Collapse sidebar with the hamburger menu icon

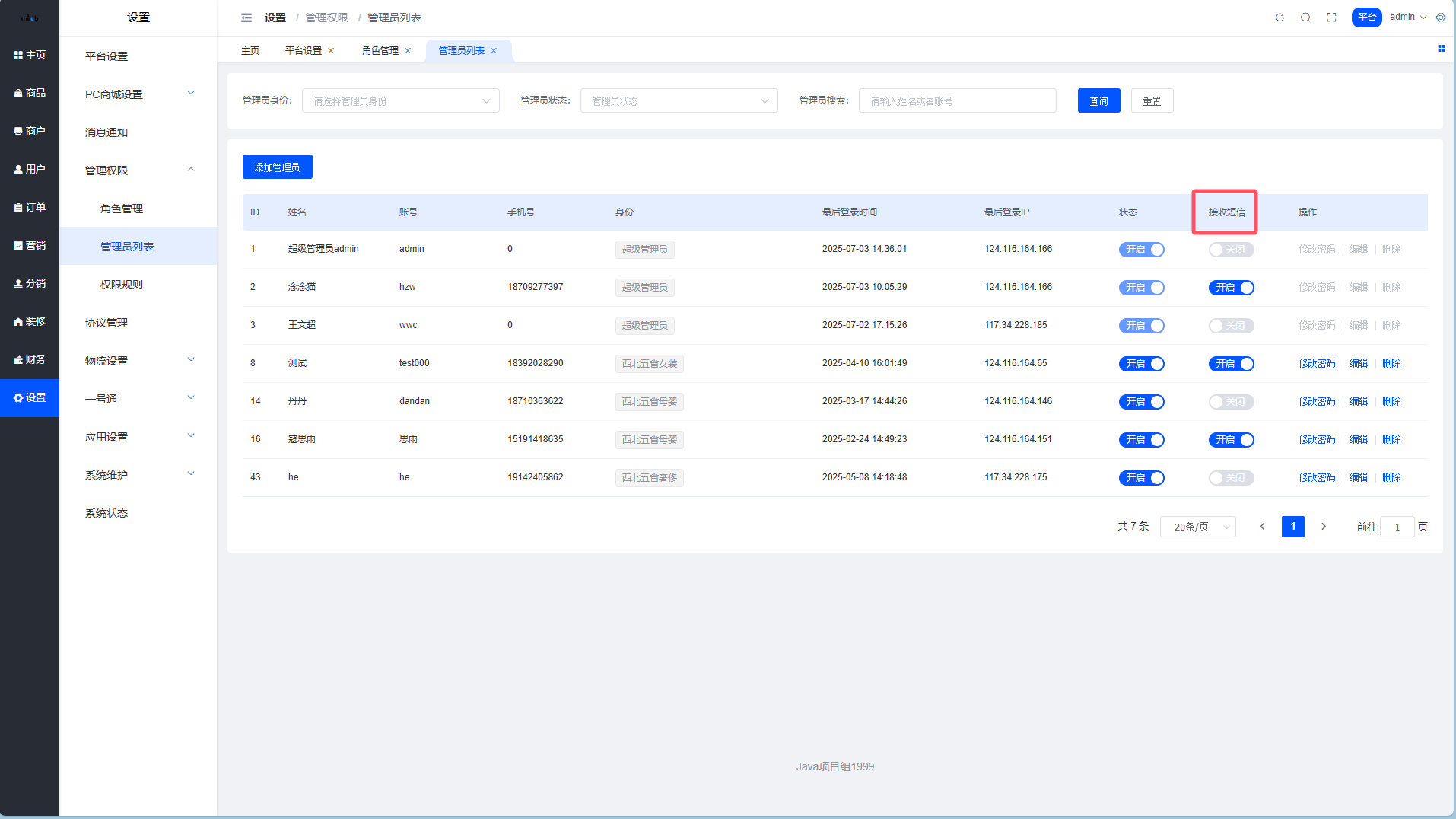[x=246, y=18]
